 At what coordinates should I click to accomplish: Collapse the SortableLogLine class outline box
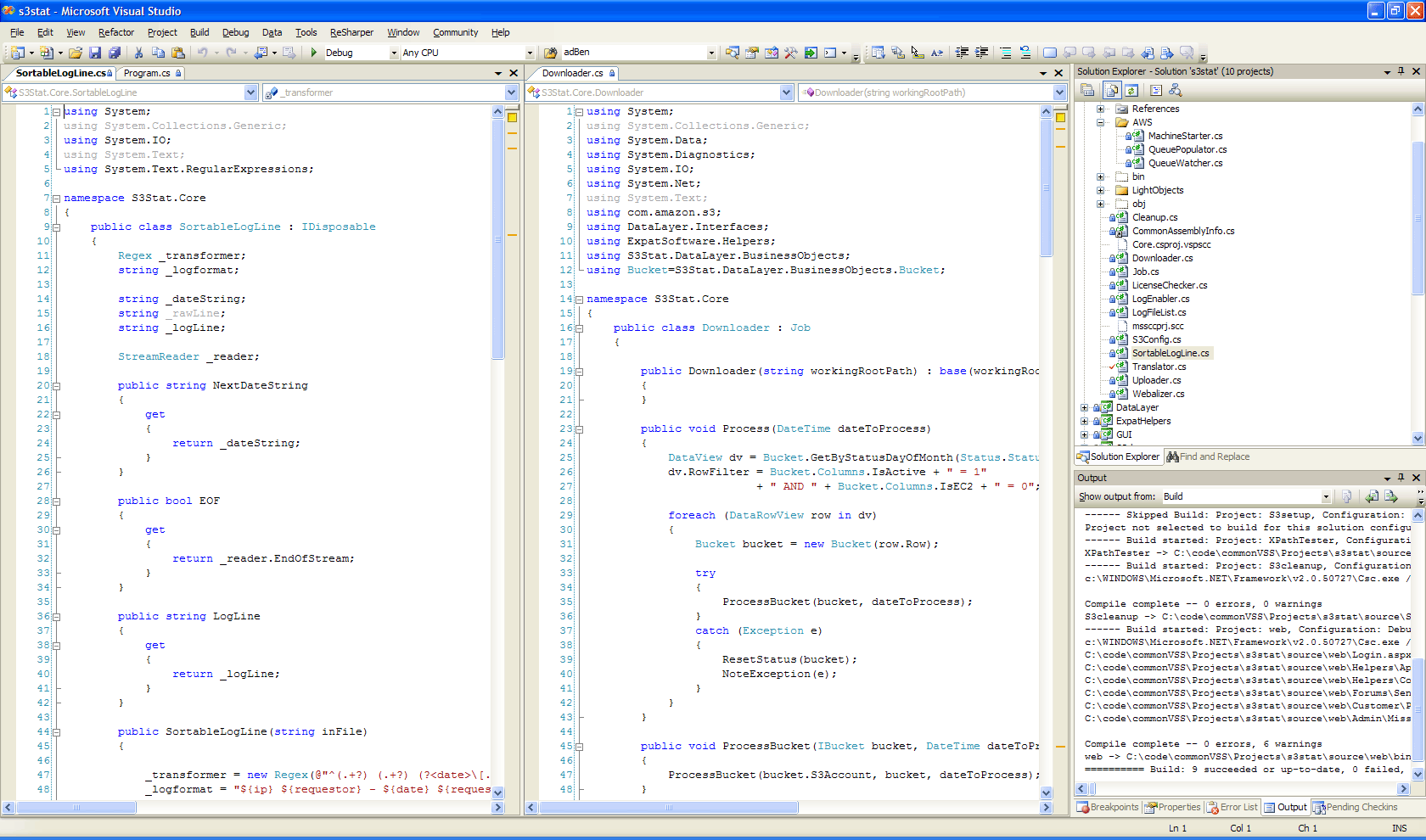tap(56, 227)
